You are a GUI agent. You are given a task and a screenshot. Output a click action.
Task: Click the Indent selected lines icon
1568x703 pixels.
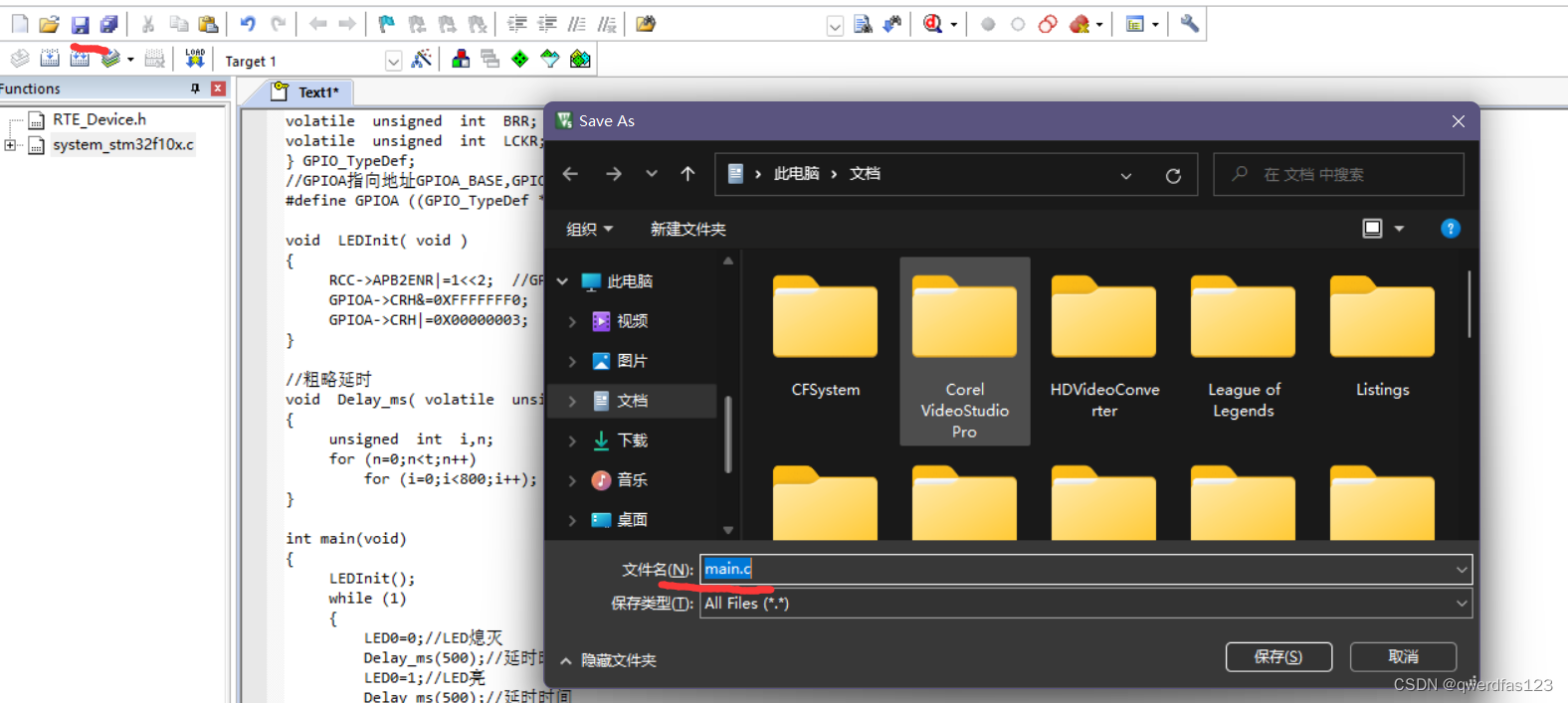[517, 24]
